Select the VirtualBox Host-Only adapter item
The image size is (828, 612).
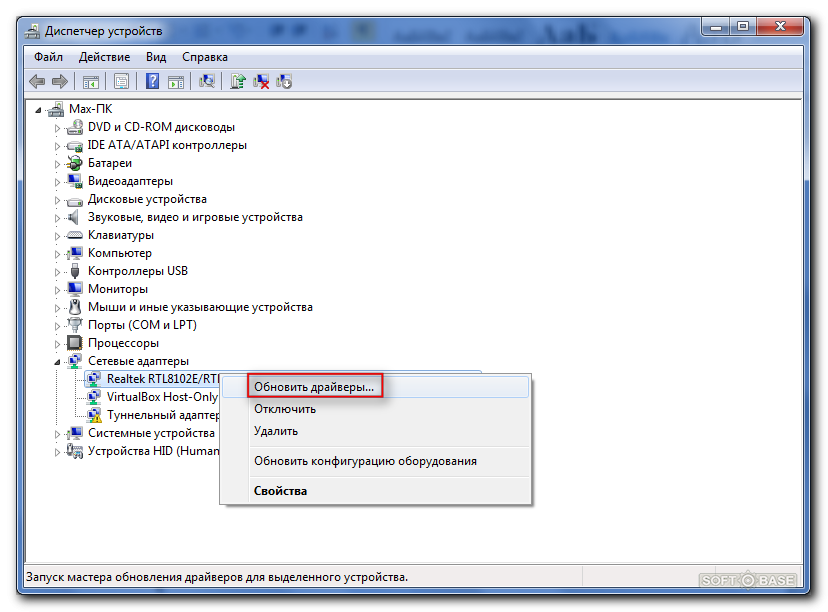pyautogui.click(x=162, y=397)
